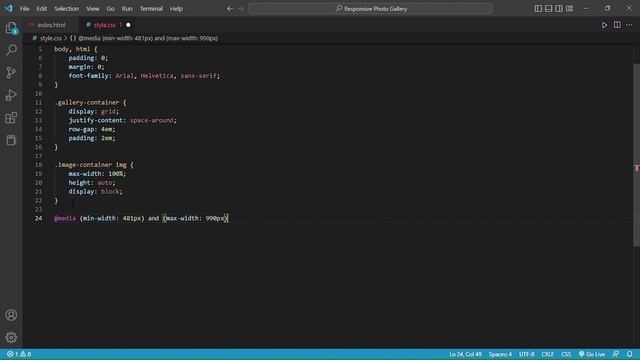Open the Help menu
Image resolution: width=640 pixels, height=360 pixels.
pos(176,9)
